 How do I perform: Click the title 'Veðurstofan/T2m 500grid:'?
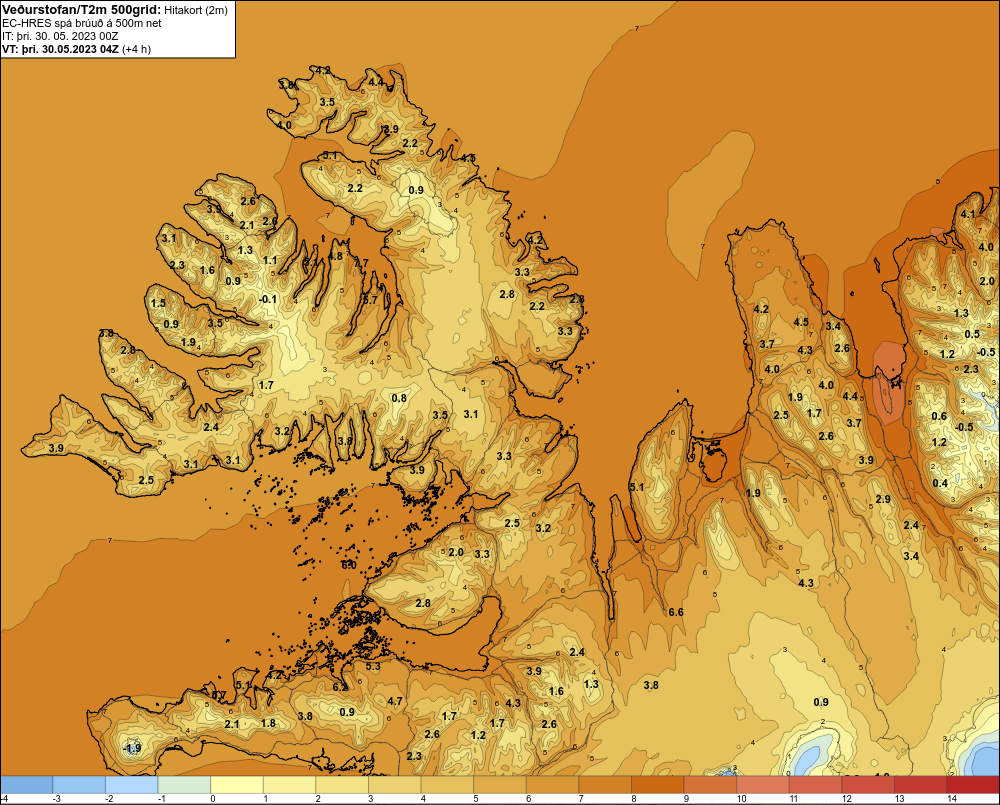pyautogui.click(x=81, y=10)
